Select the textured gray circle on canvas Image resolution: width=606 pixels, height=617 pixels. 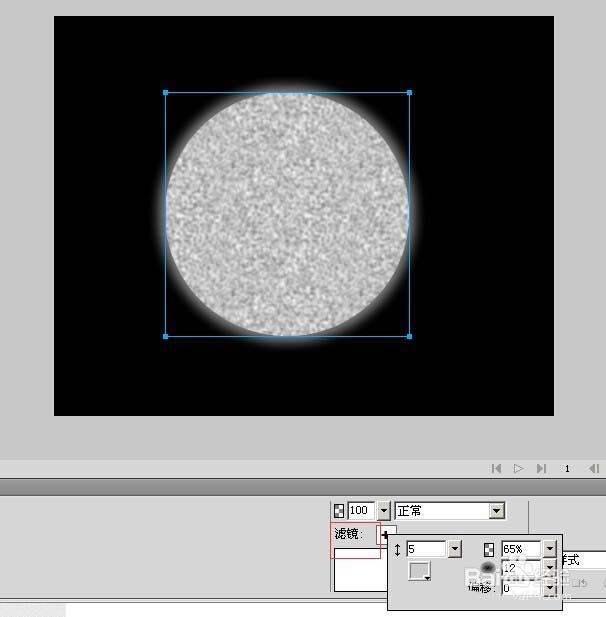[x=287, y=214]
